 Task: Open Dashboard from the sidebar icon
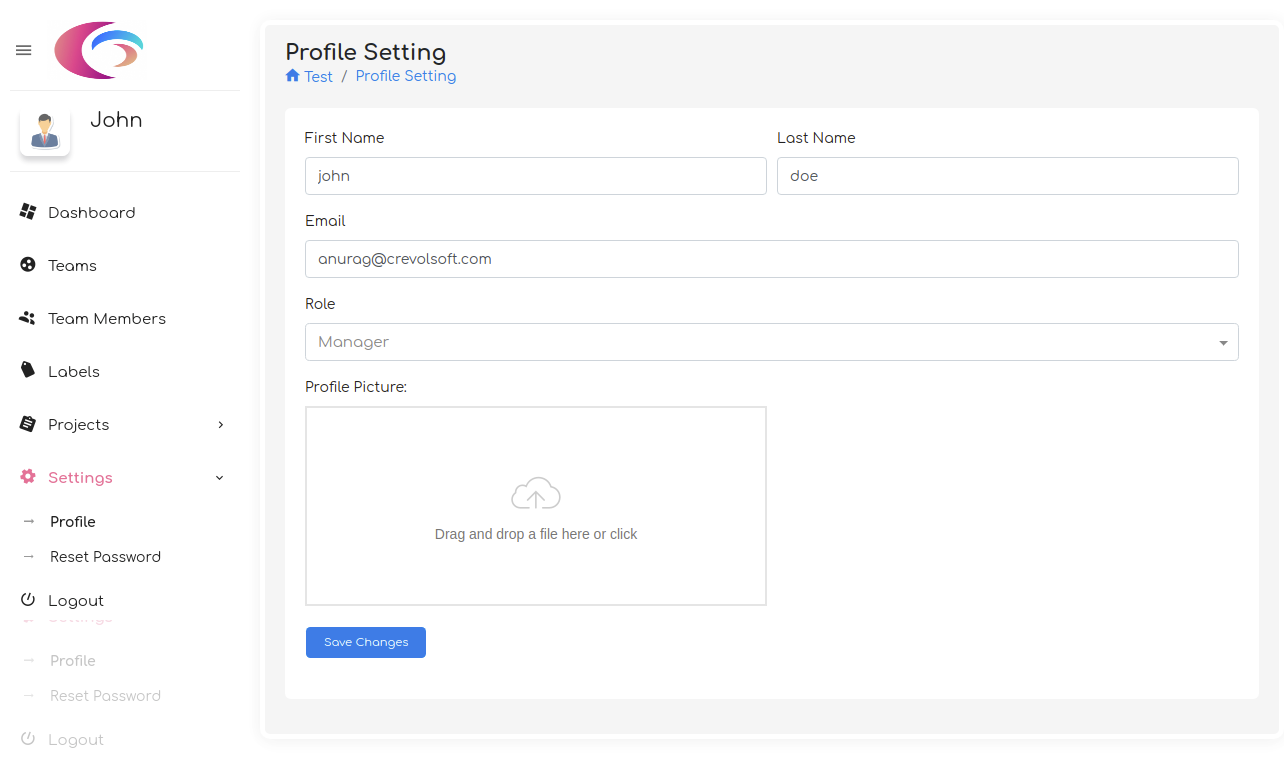click(28, 212)
